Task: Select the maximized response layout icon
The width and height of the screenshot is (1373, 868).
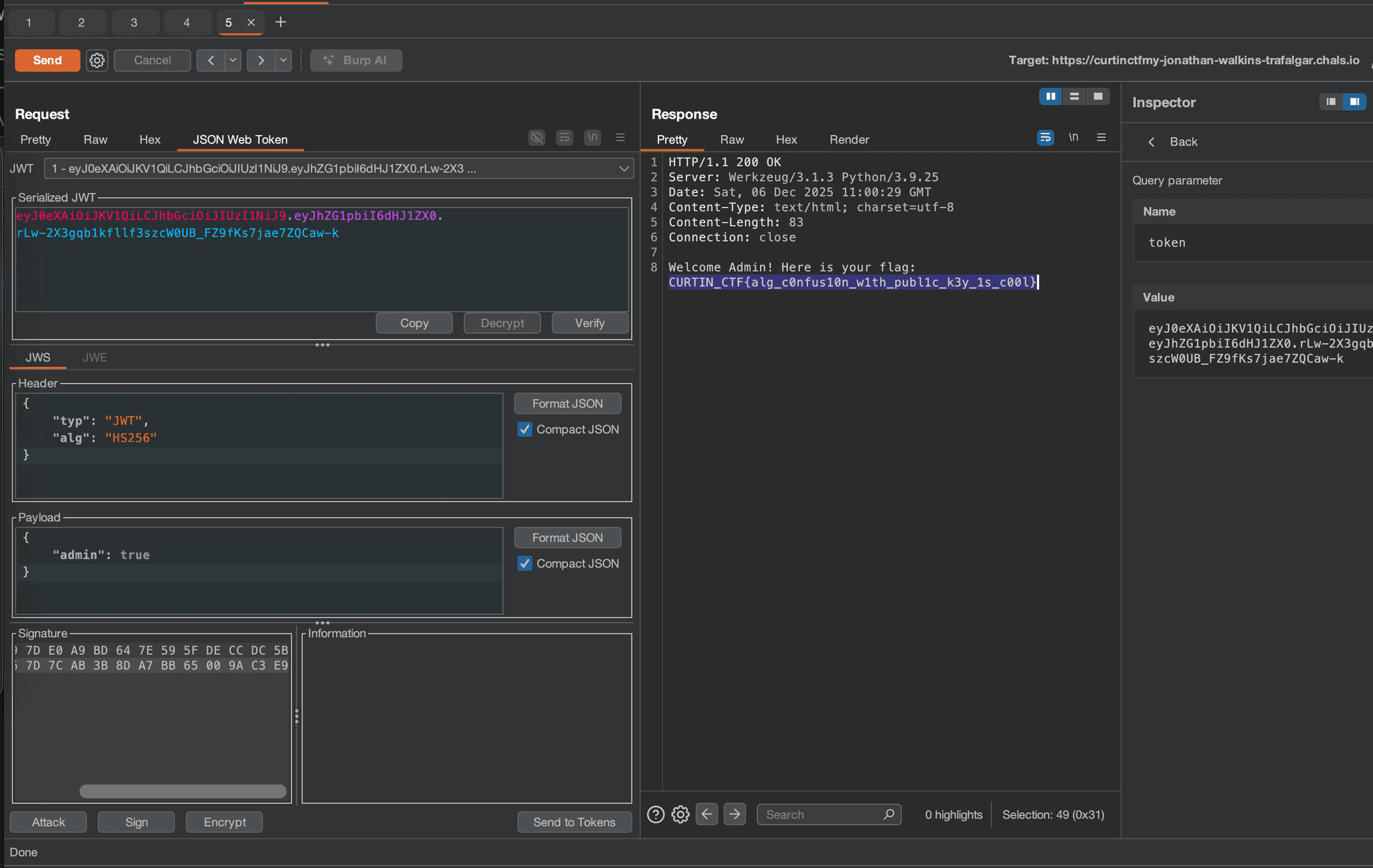Action: 1098,96
